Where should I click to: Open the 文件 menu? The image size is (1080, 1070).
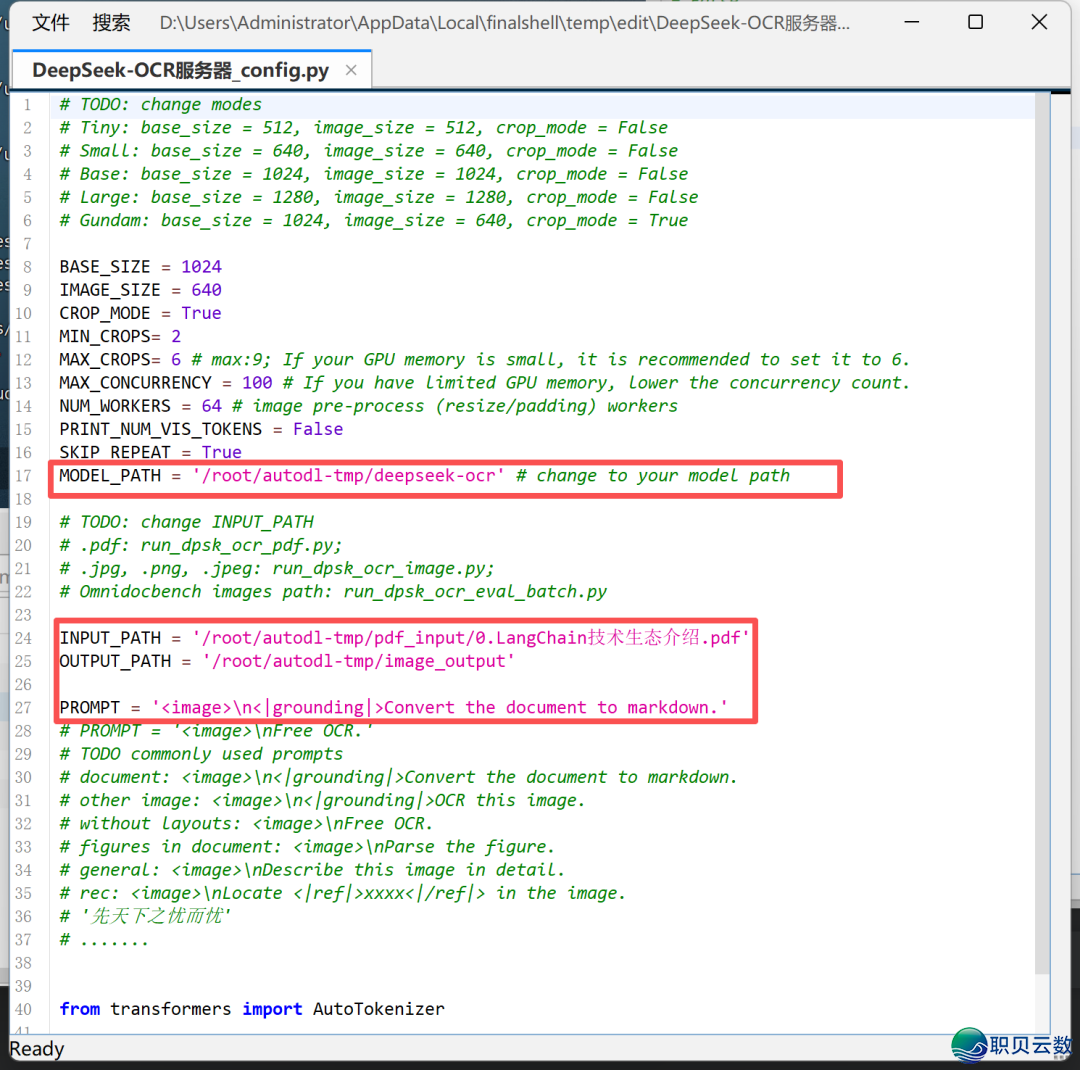coord(50,22)
